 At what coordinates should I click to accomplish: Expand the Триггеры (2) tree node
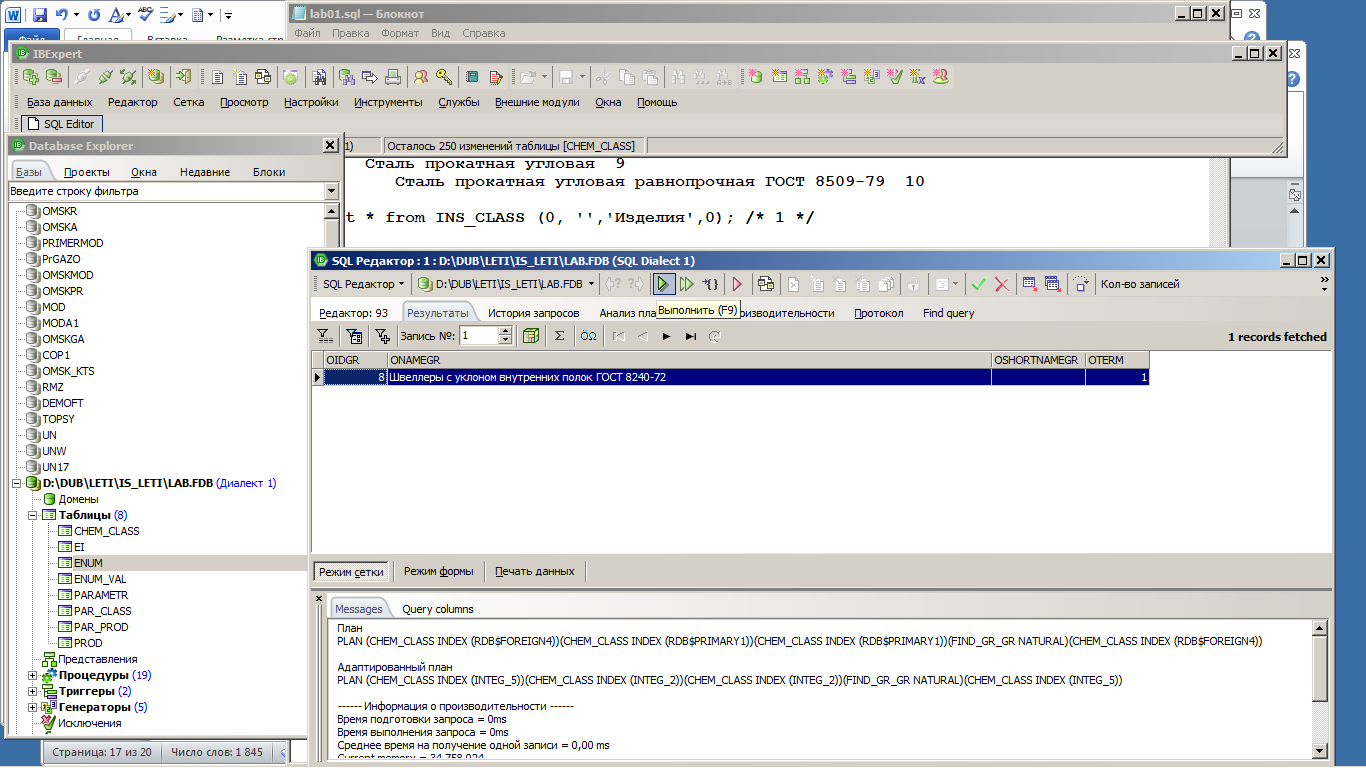(x=32, y=691)
